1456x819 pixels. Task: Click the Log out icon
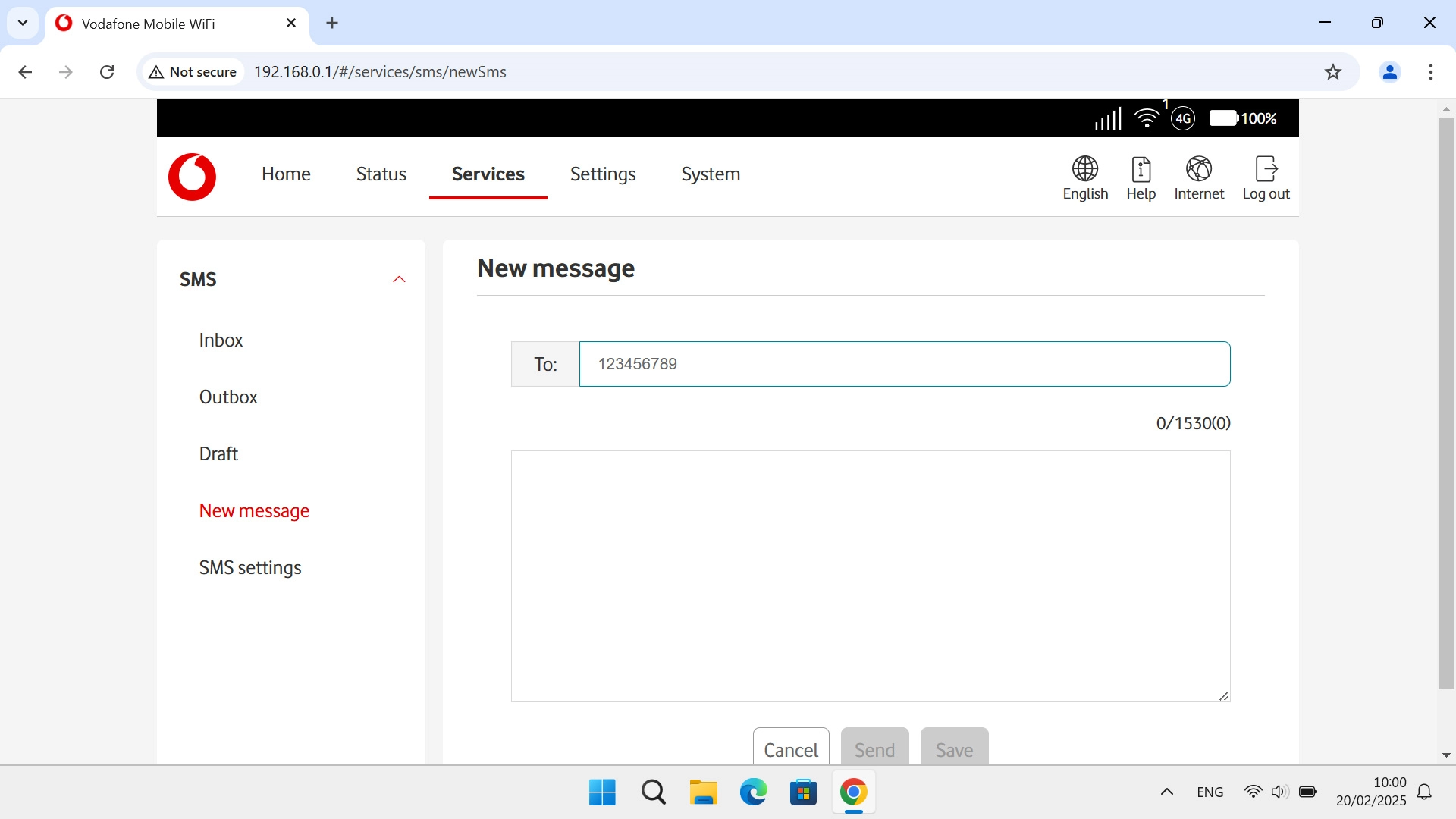pos(1266,169)
